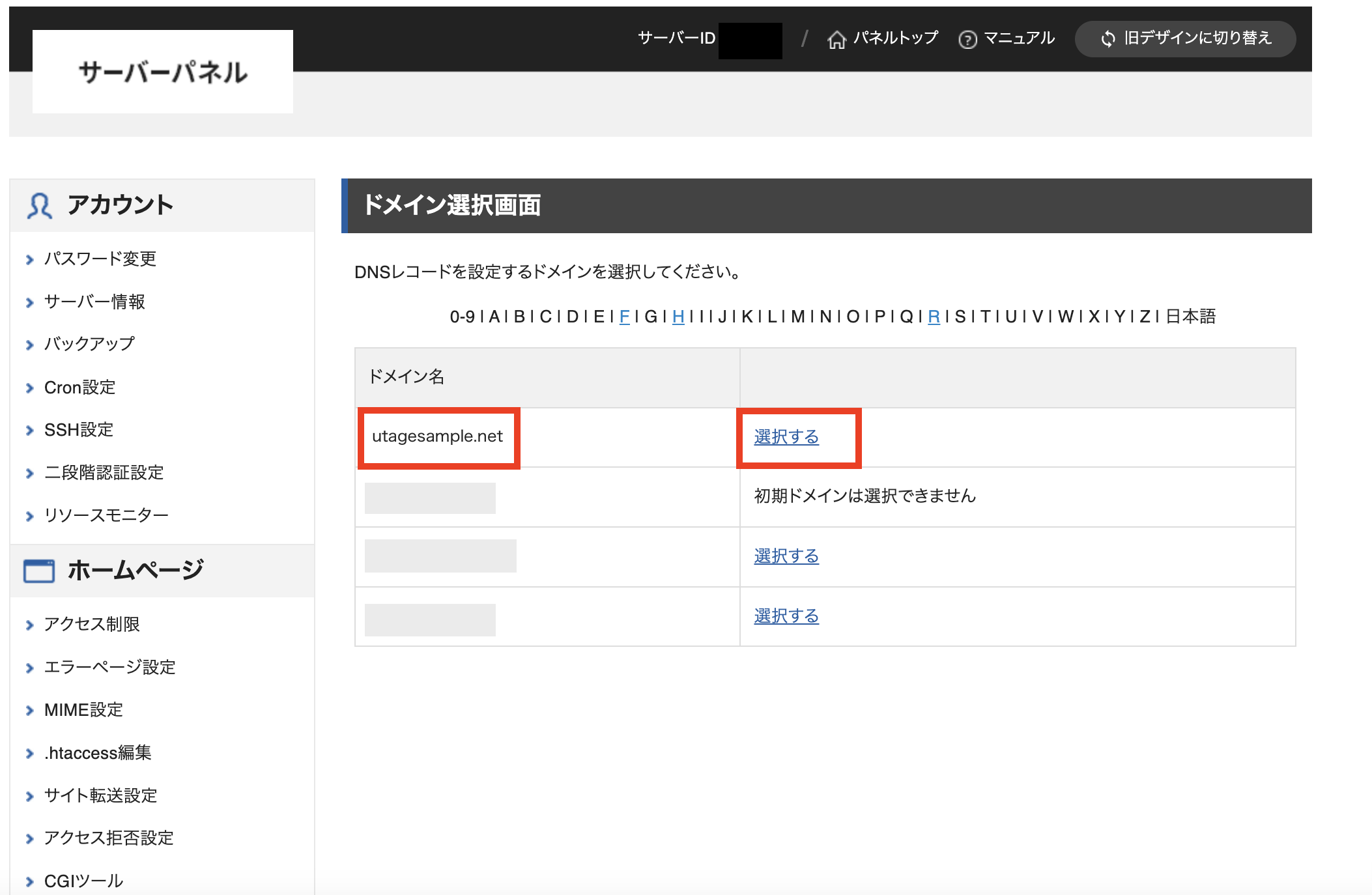Click the chevron next to MIME設定

click(29, 711)
